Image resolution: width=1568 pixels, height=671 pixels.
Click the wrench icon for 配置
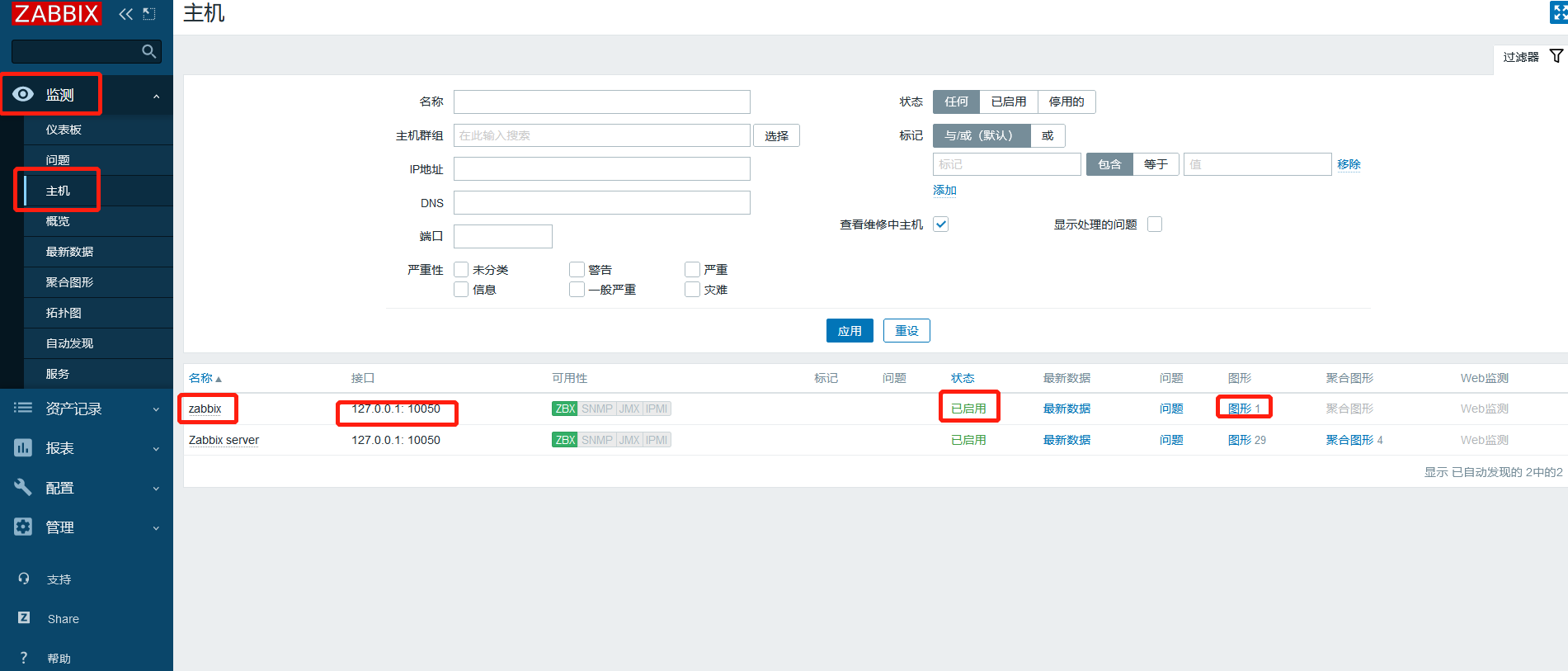[x=23, y=487]
